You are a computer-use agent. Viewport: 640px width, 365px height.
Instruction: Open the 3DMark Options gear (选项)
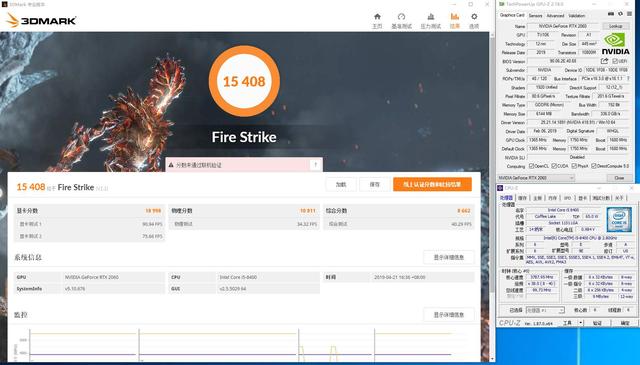pos(474,20)
